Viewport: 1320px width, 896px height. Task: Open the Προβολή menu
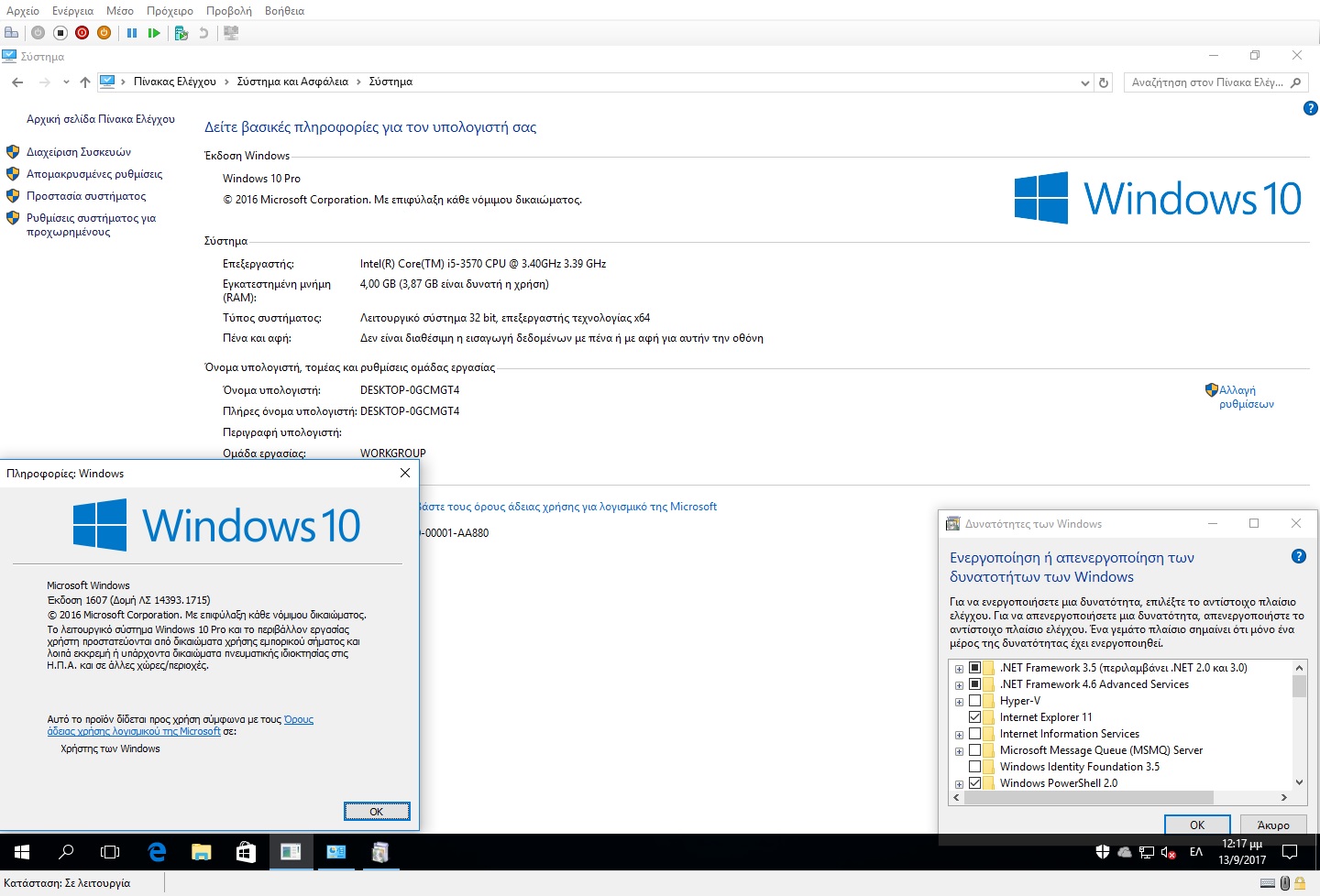[229, 11]
